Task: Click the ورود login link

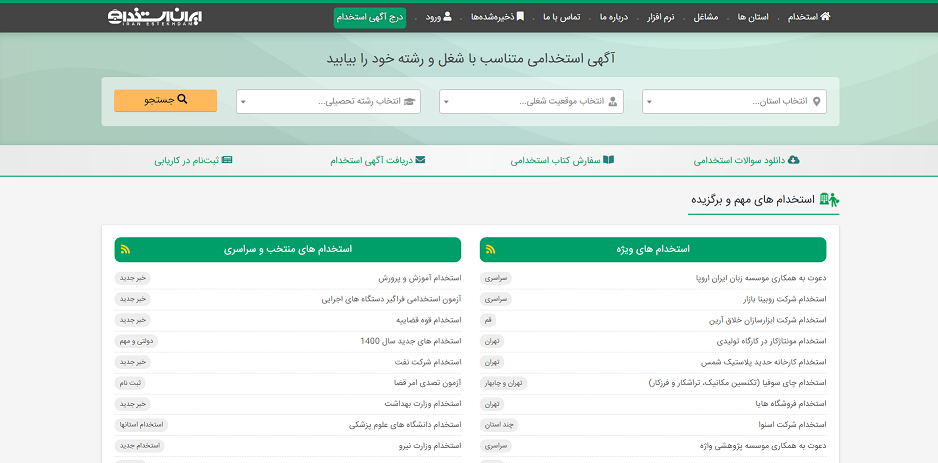Action: click(x=438, y=17)
